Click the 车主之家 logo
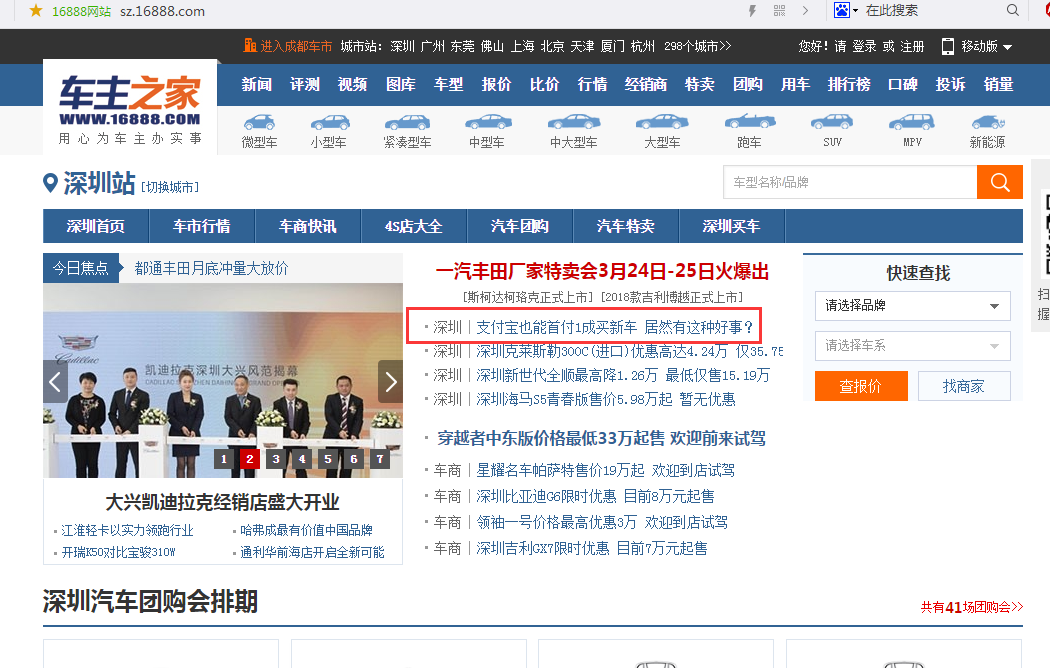Viewport: 1050px width, 668px height. click(130, 108)
